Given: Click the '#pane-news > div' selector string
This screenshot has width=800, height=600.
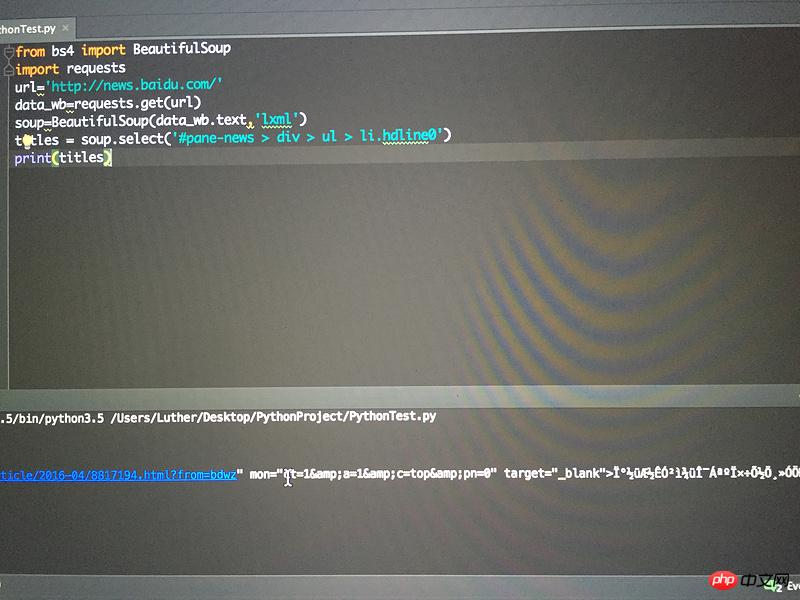Looking at the screenshot, I should 236,137.
